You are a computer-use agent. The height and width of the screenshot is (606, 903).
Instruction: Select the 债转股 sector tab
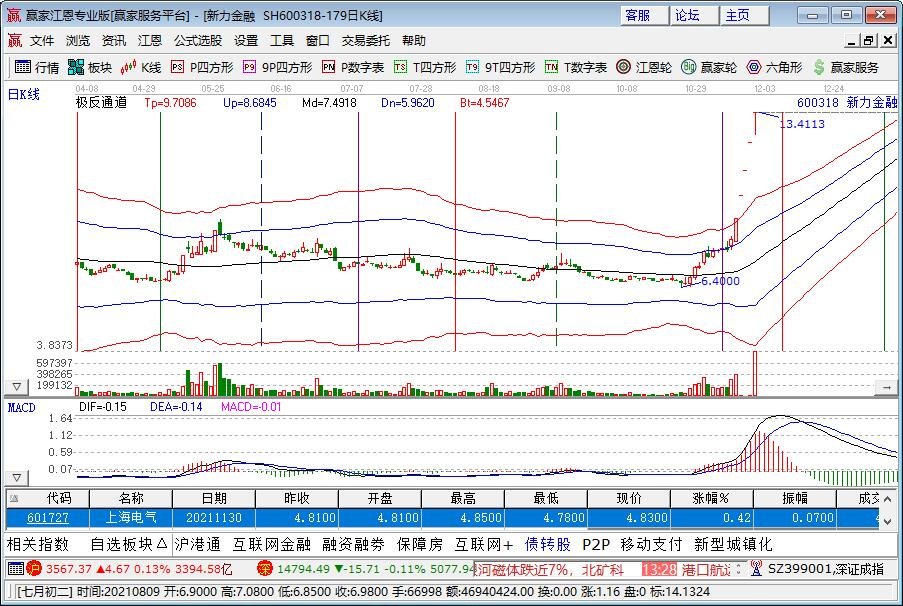click(x=548, y=544)
